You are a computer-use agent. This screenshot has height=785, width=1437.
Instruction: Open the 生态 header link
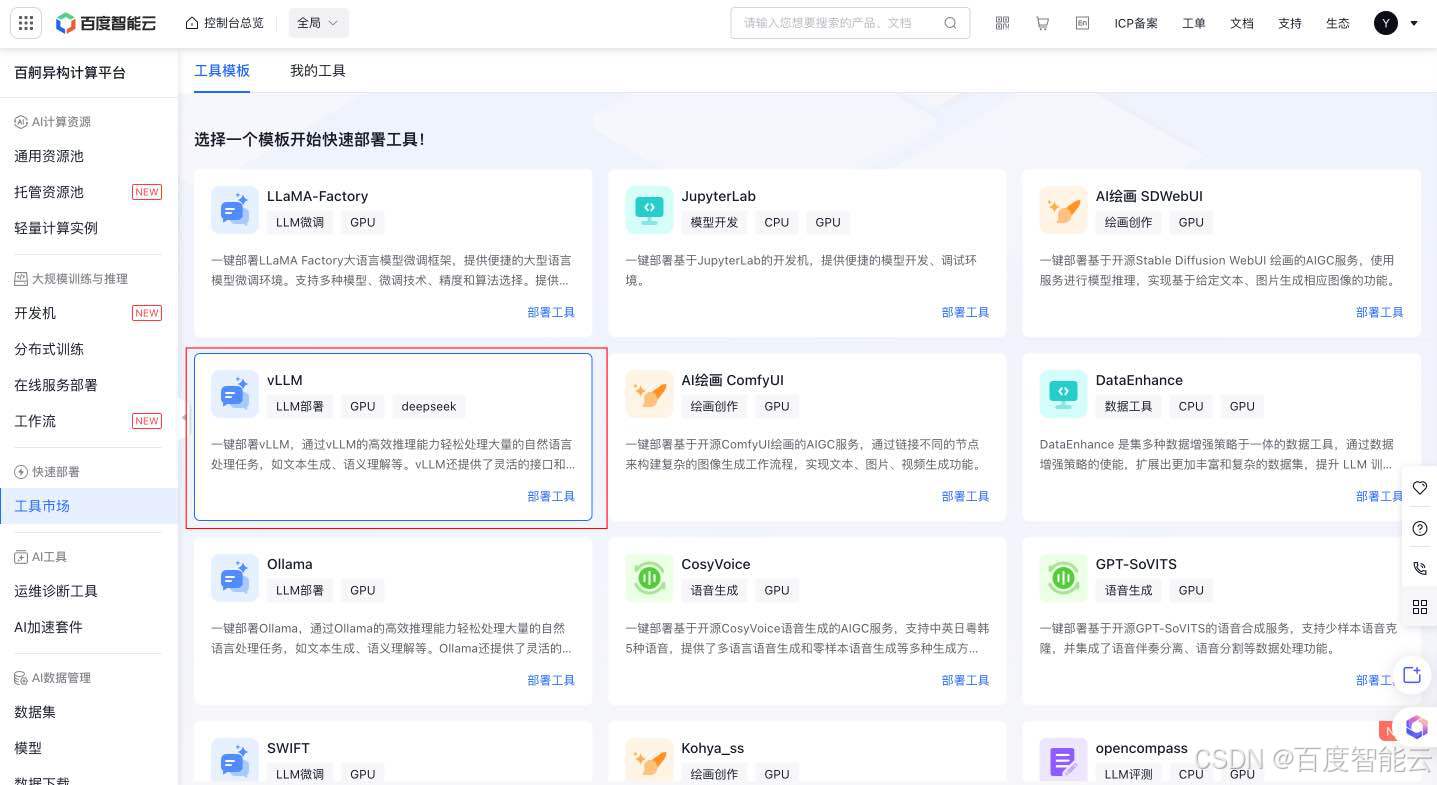(x=1338, y=23)
